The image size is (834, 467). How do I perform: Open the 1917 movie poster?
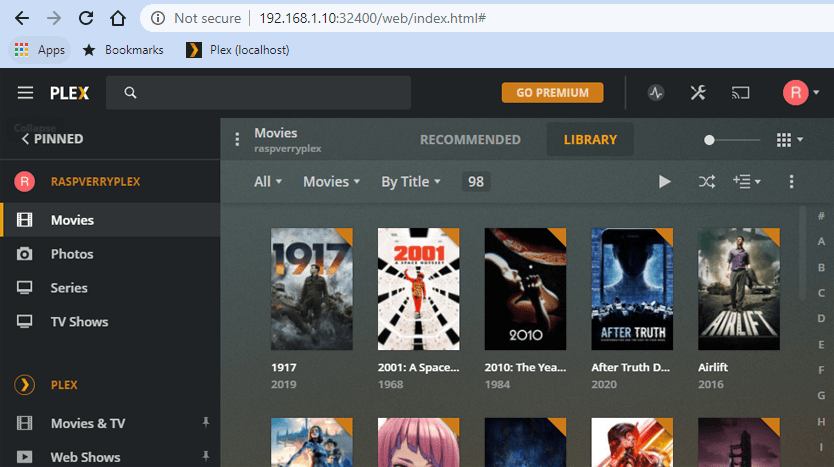pyautogui.click(x=312, y=289)
